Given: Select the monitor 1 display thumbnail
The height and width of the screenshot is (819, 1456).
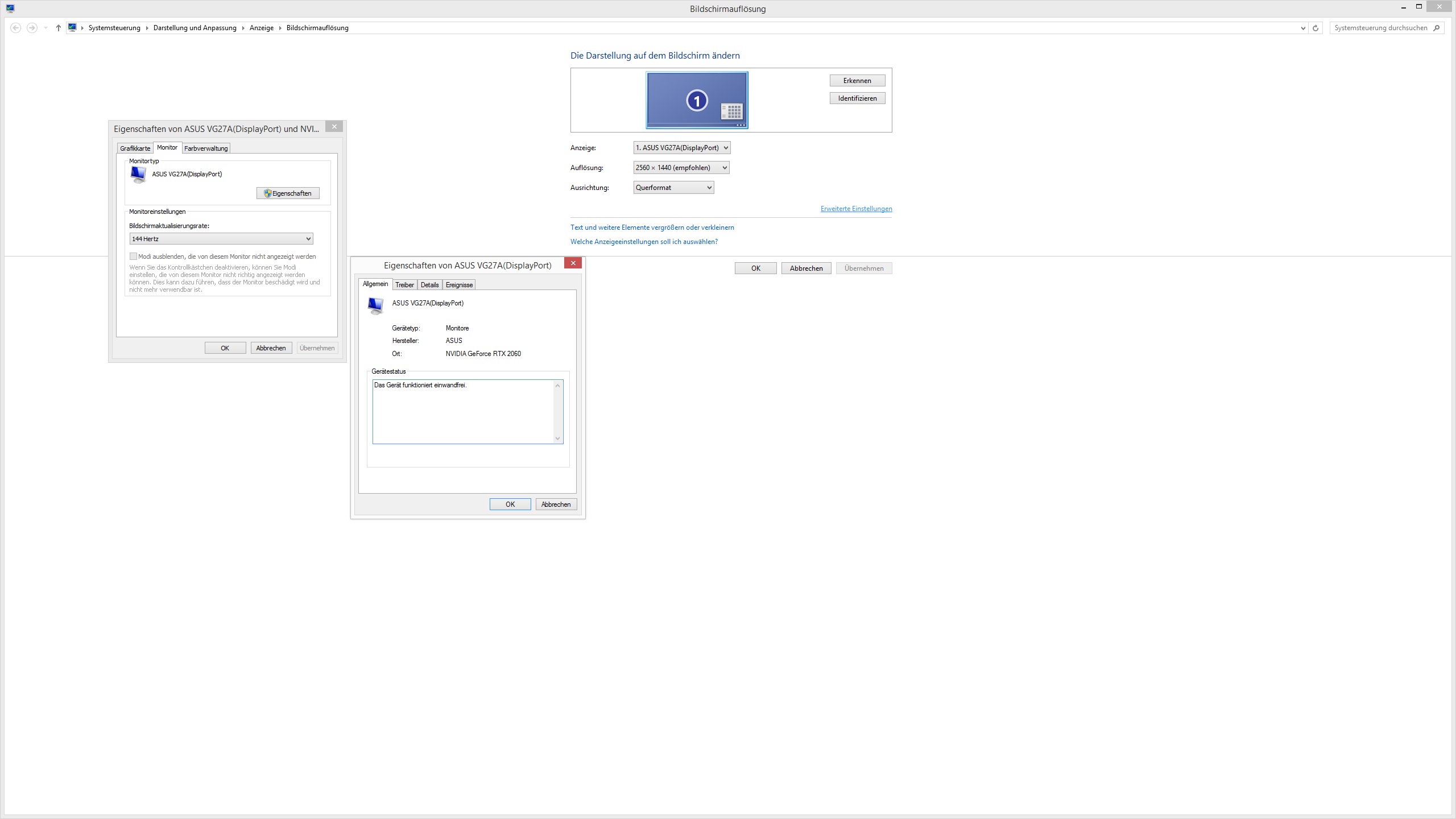Looking at the screenshot, I should point(697,100).
